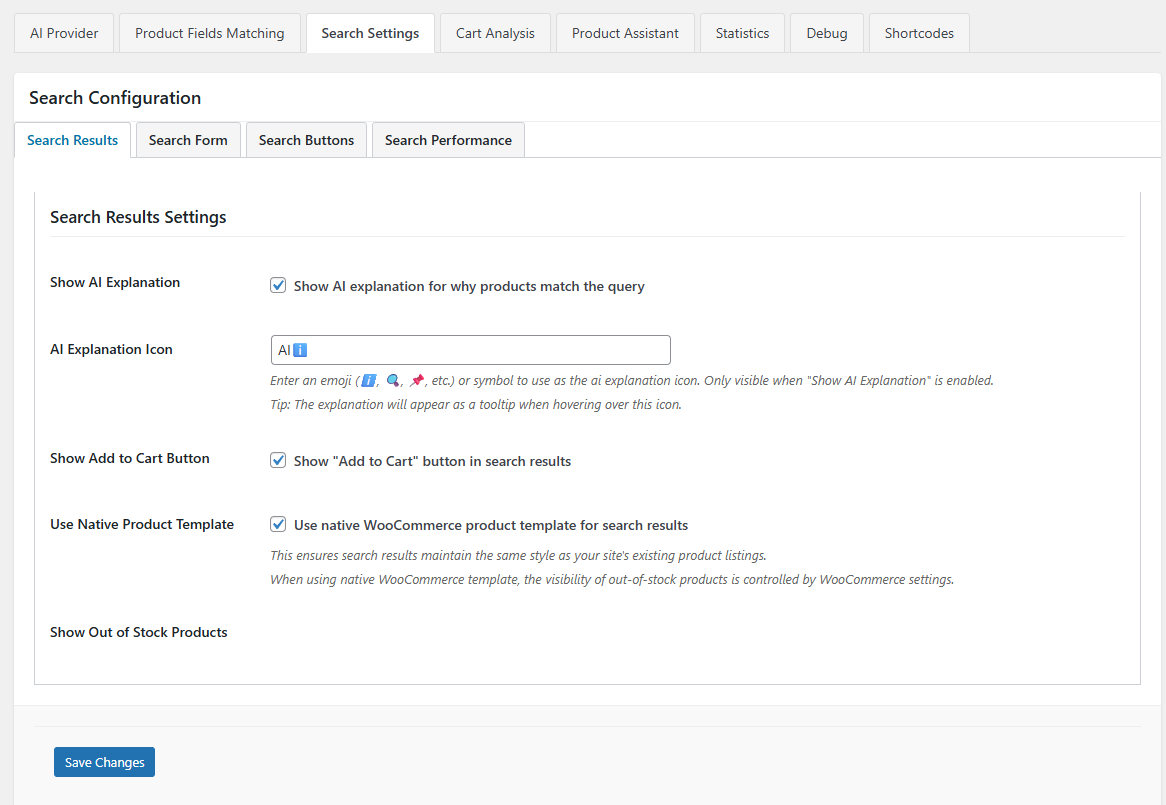Click the 'Use Native Product Template' label

[142, 525]
